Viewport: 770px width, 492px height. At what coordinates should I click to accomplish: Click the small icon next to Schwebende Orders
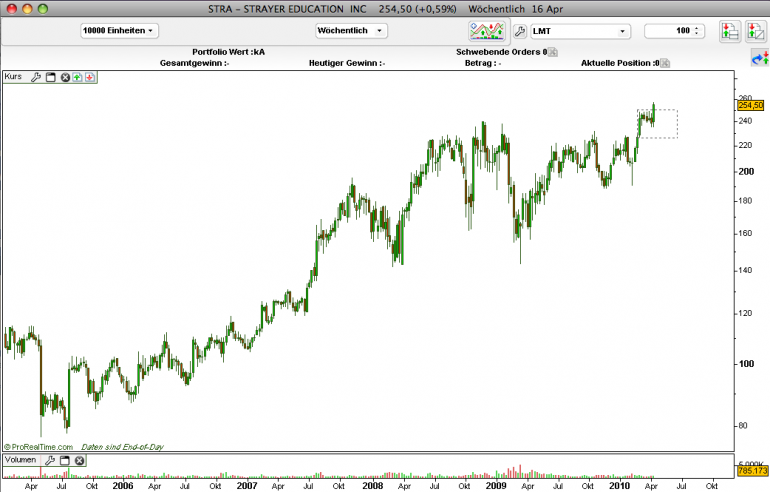pyautogui.click(x=553, y=52)
